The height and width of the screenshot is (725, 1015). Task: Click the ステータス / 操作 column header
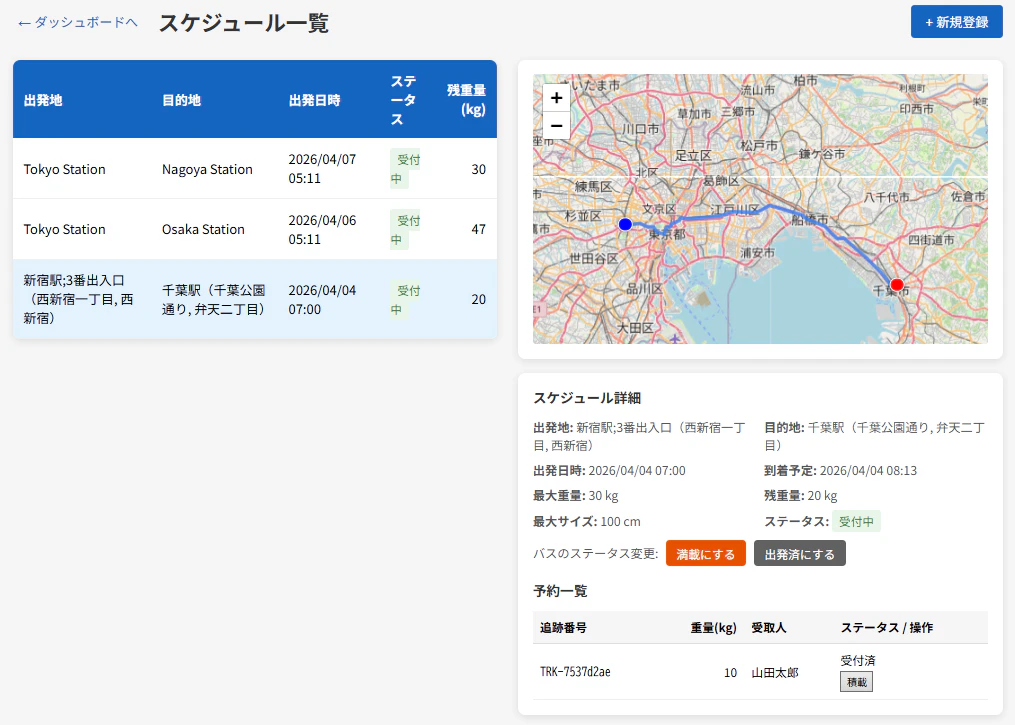pos(887,627)
